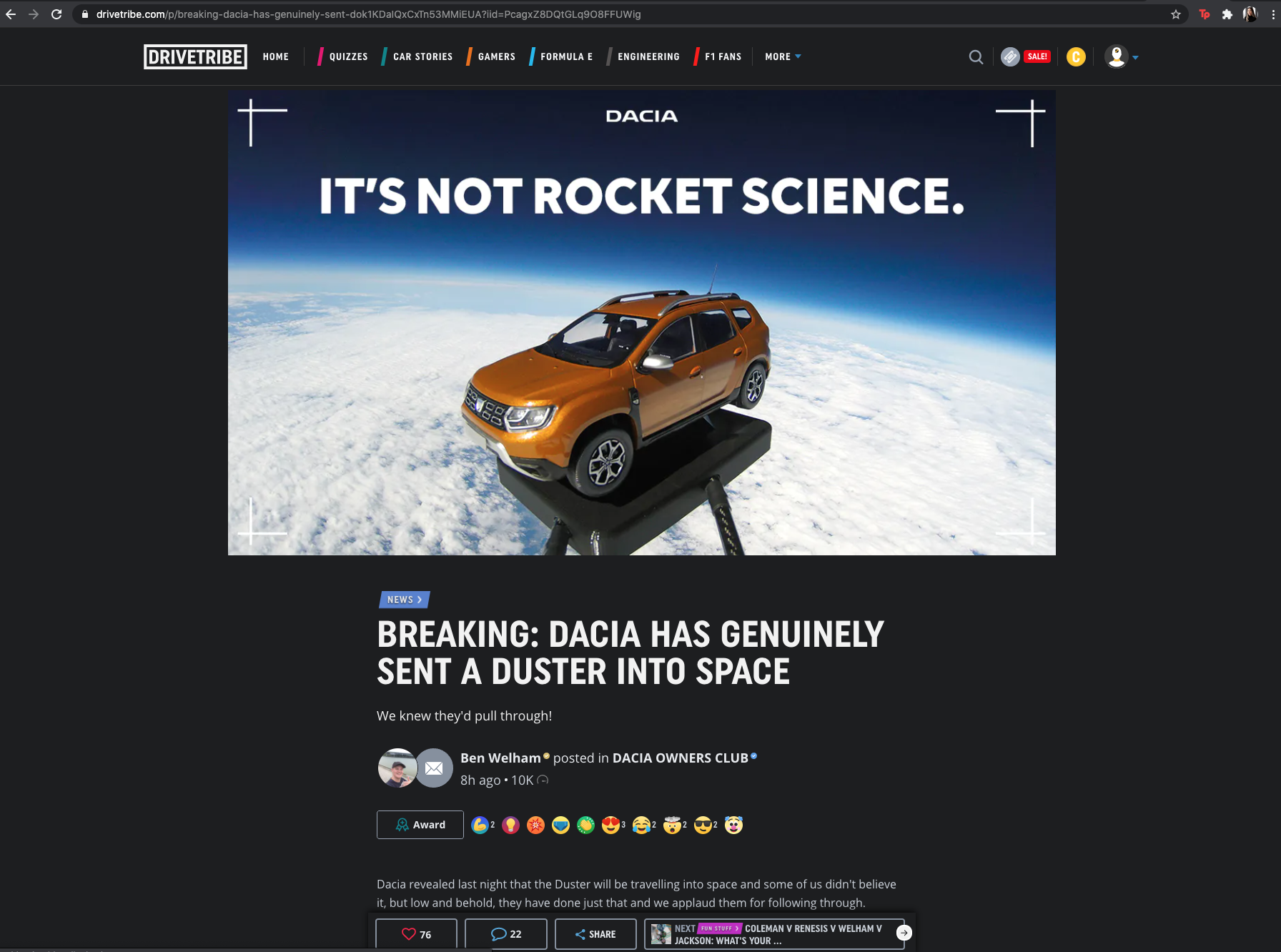Go to ENGINEERING section
Image resolution: width=1281 pixels, height=952 pixels.
click(648, 56)
